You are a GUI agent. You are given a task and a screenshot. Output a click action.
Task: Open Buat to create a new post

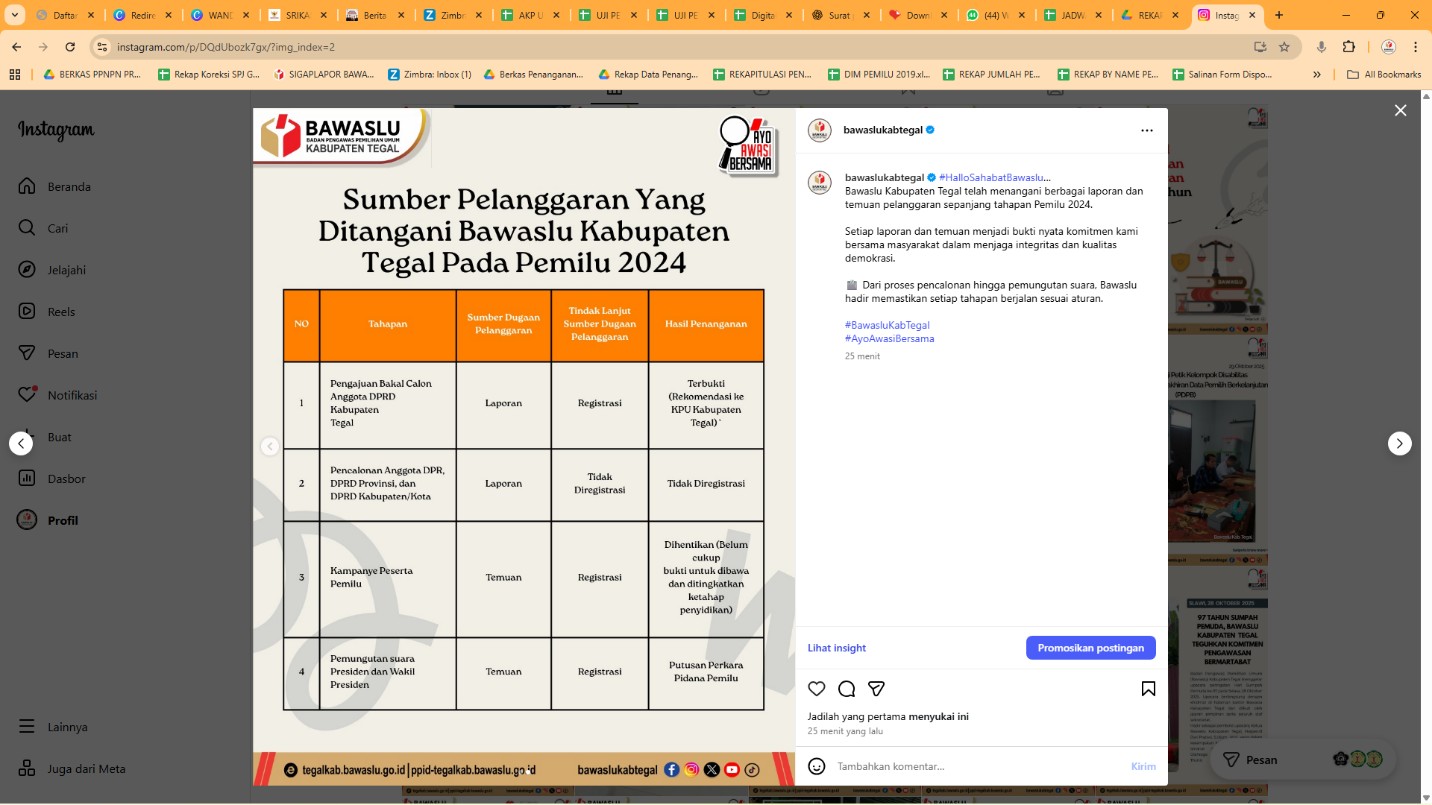[x=58, y=437]
